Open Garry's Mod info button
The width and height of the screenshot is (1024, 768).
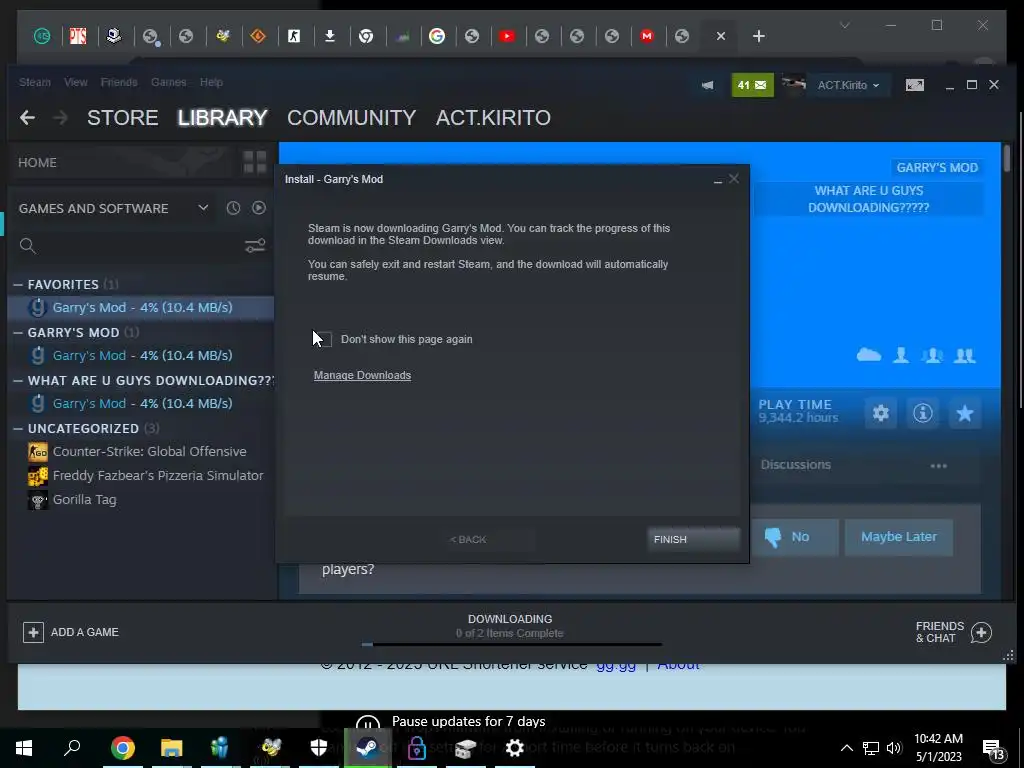(x=923, y=413)
